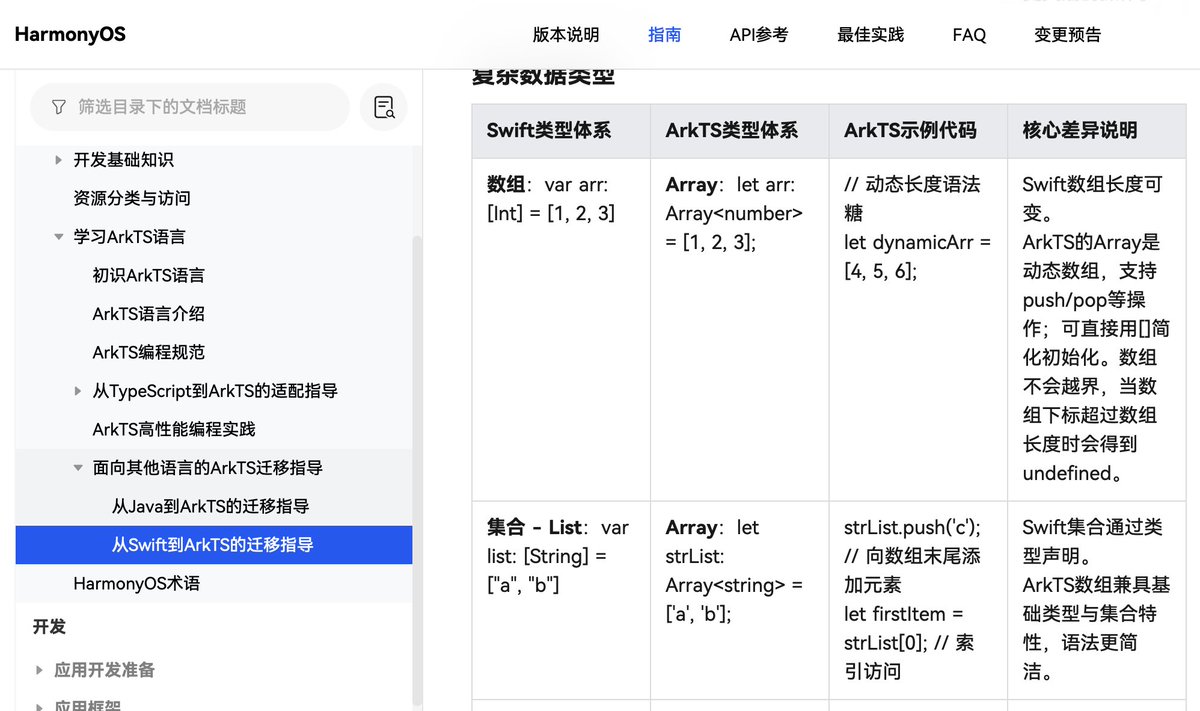Open the 变更预告 tab
The width and height of the screenshot is (1200, 711).
(x=1068, y=35)
